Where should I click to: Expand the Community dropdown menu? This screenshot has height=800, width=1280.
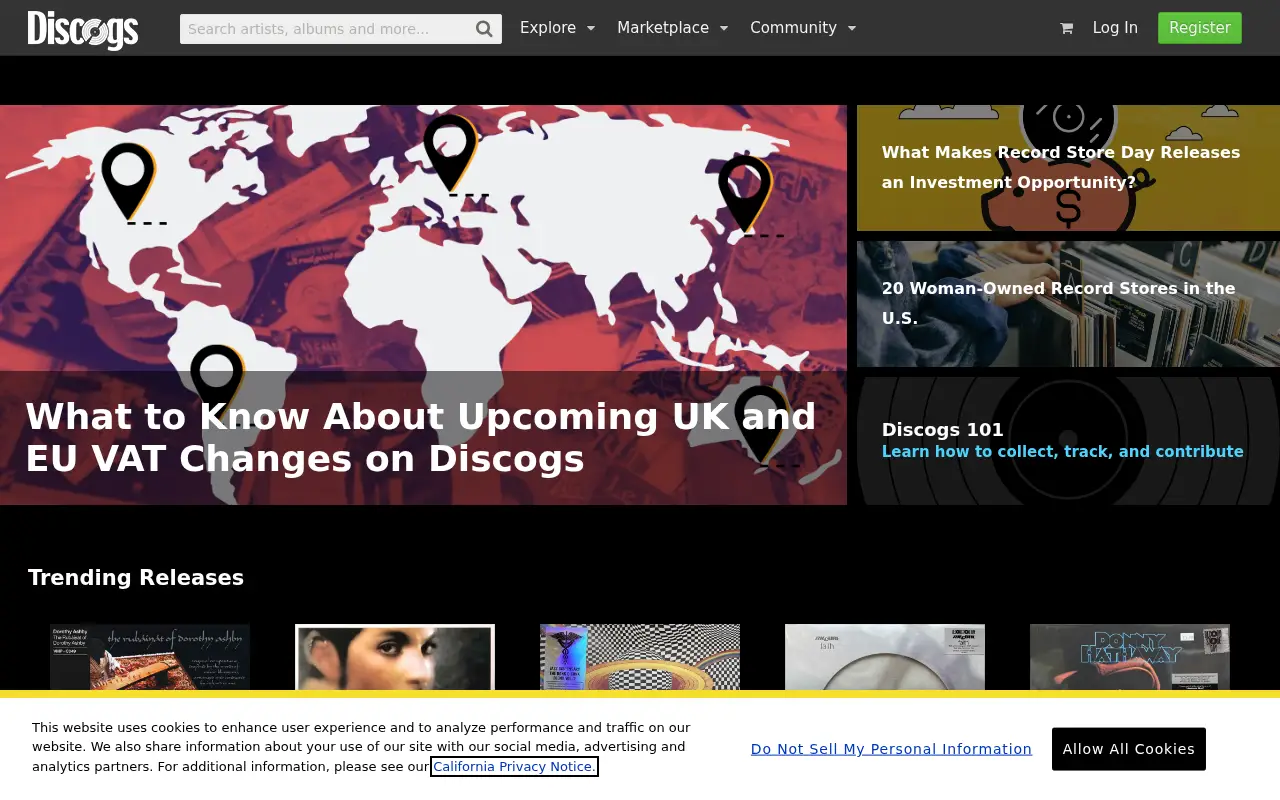point(803,28)
